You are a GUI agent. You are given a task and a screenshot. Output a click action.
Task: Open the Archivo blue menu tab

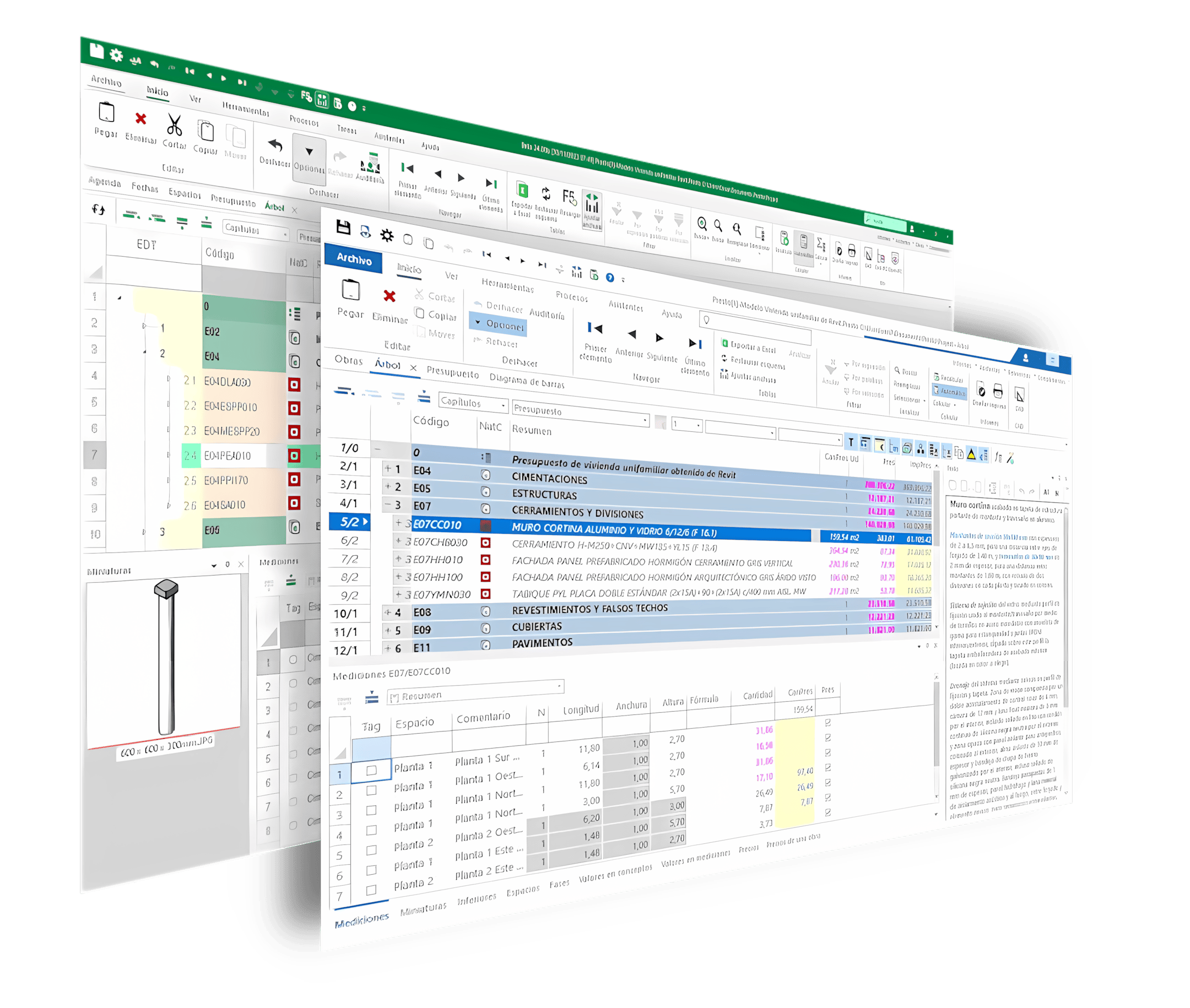353,258
